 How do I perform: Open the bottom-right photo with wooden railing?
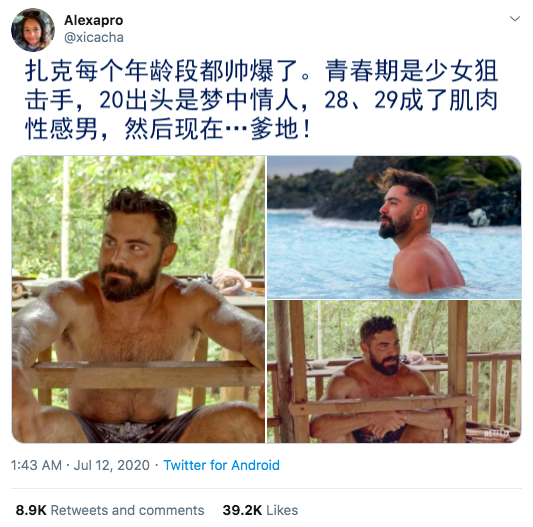[x=394, y=372]
